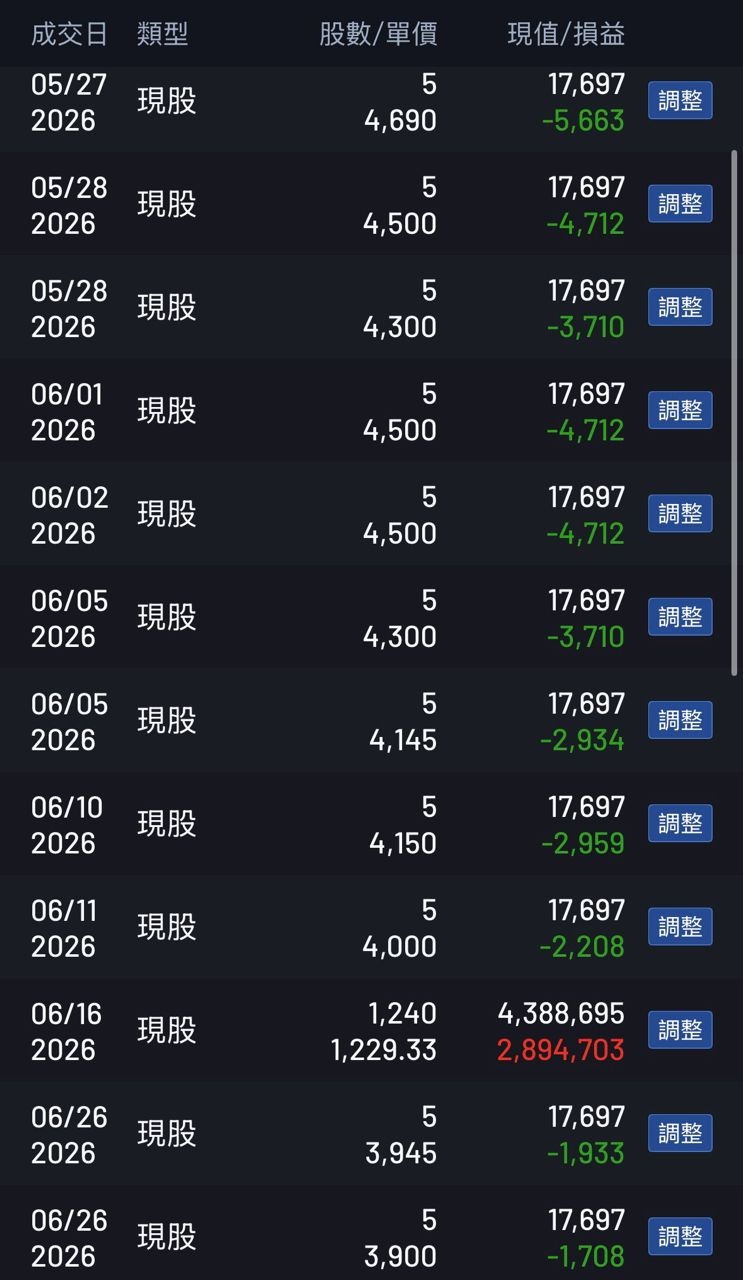The image size is (743, 1280).
Task: Tap 調整 for 06/16 trade of 1,240 shares
Action: tap(680, 1030)
